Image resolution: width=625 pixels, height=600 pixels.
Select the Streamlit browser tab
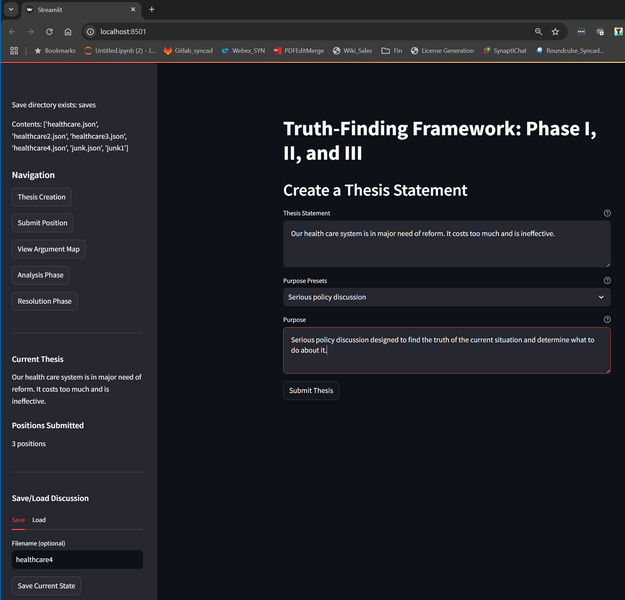point(81,10)
